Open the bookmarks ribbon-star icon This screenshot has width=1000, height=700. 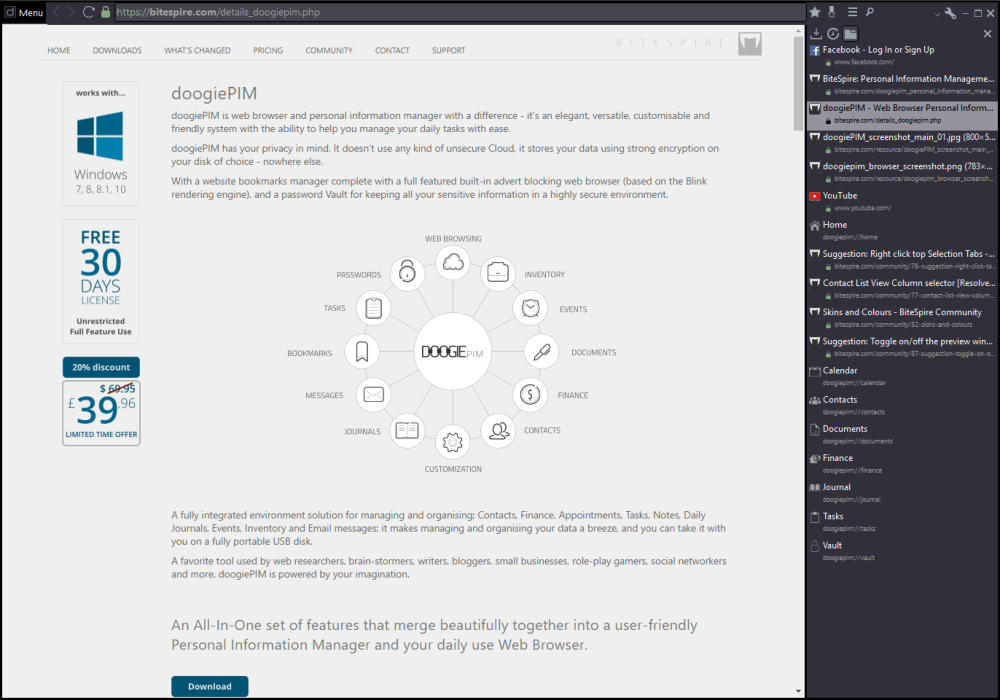point(832,12)
